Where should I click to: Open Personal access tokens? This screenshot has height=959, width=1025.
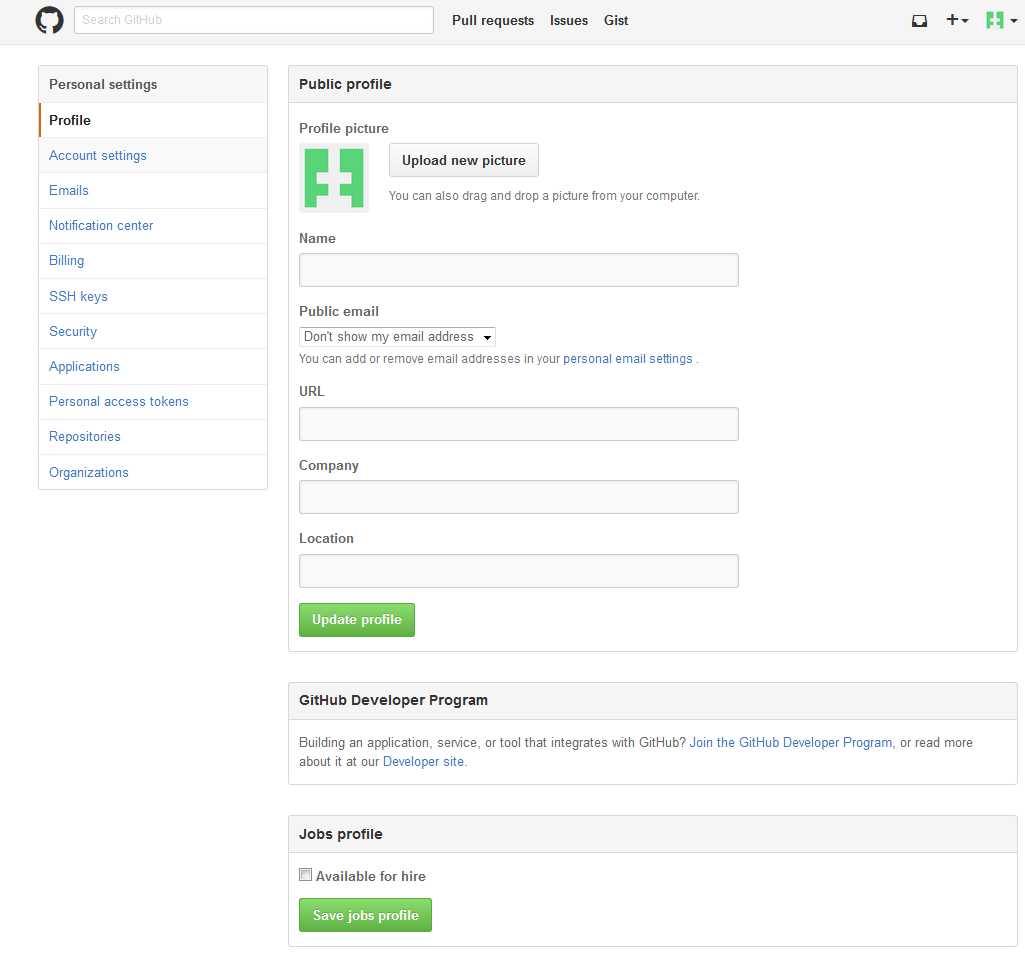153,401
